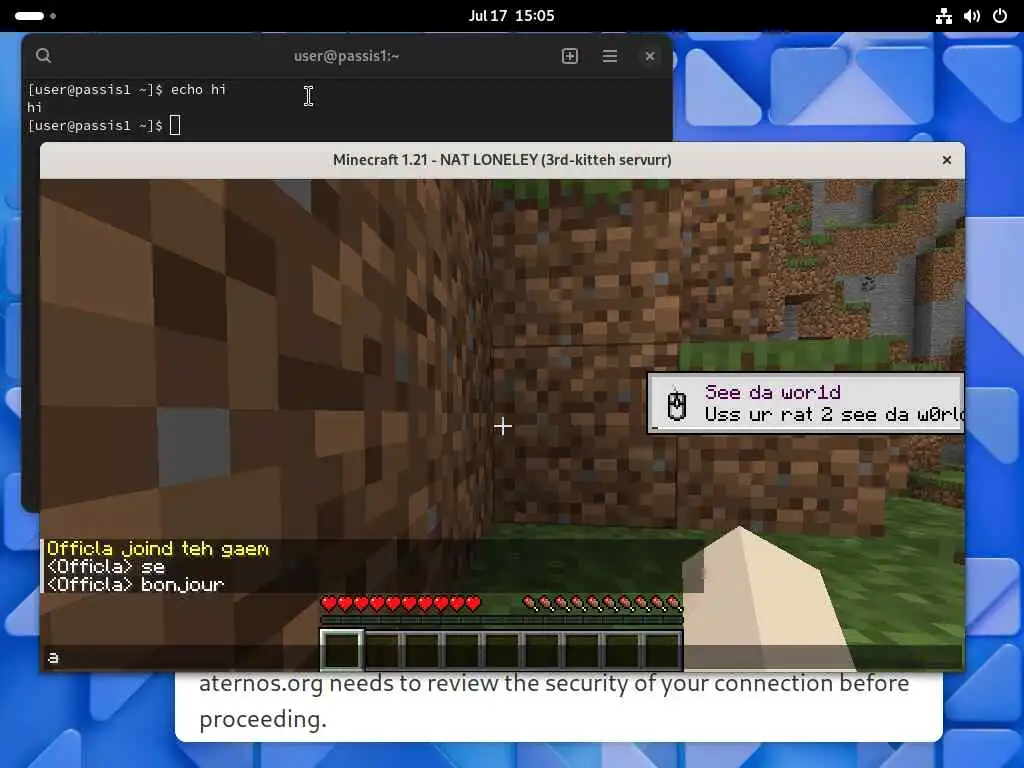Click the experience bar above hotbar
1024x768 pixels.
click(502, 620)
